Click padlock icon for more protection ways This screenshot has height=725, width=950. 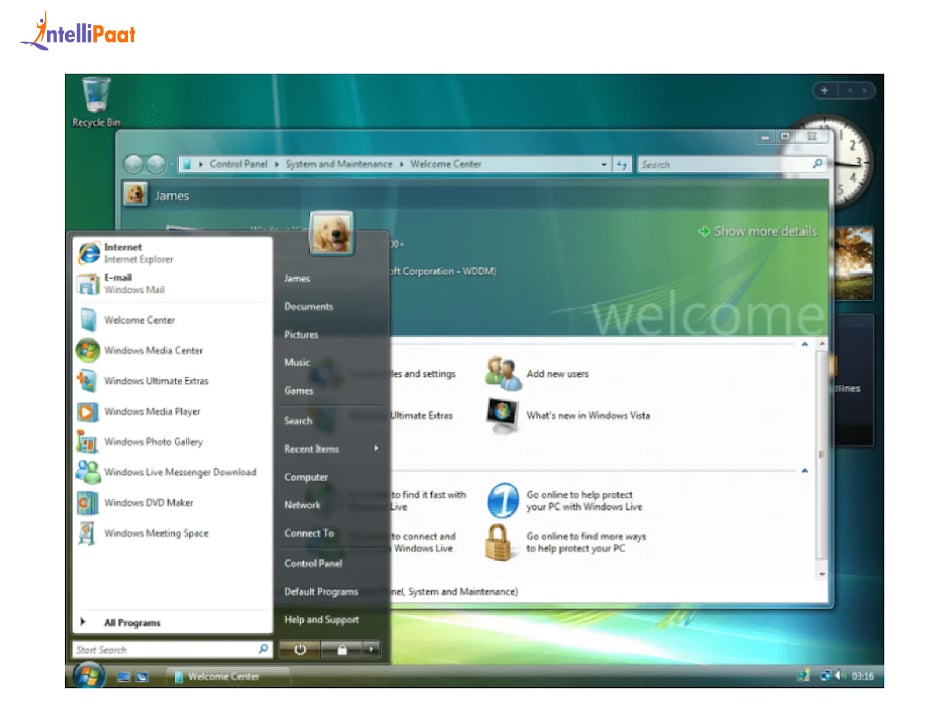[499, 542]
